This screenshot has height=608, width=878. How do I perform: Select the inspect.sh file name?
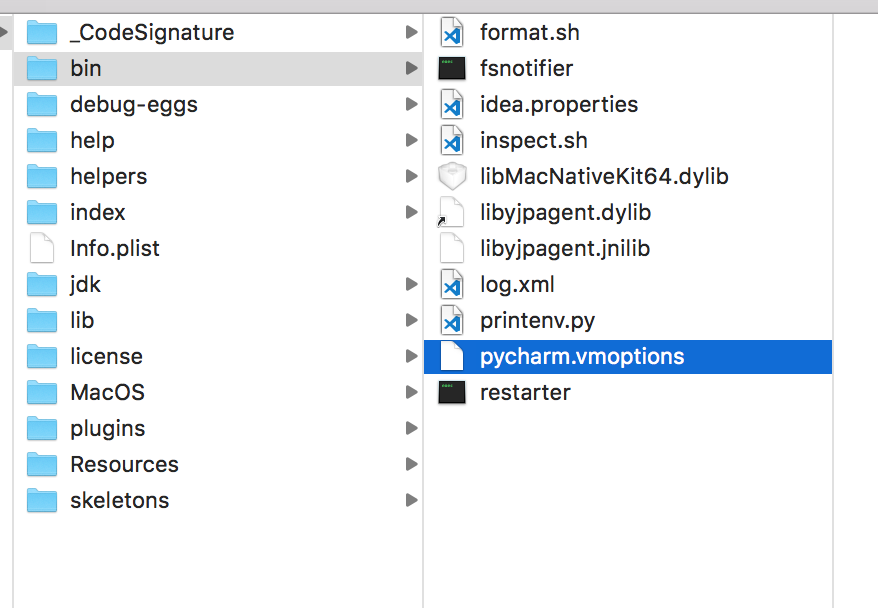coord(534,141)
